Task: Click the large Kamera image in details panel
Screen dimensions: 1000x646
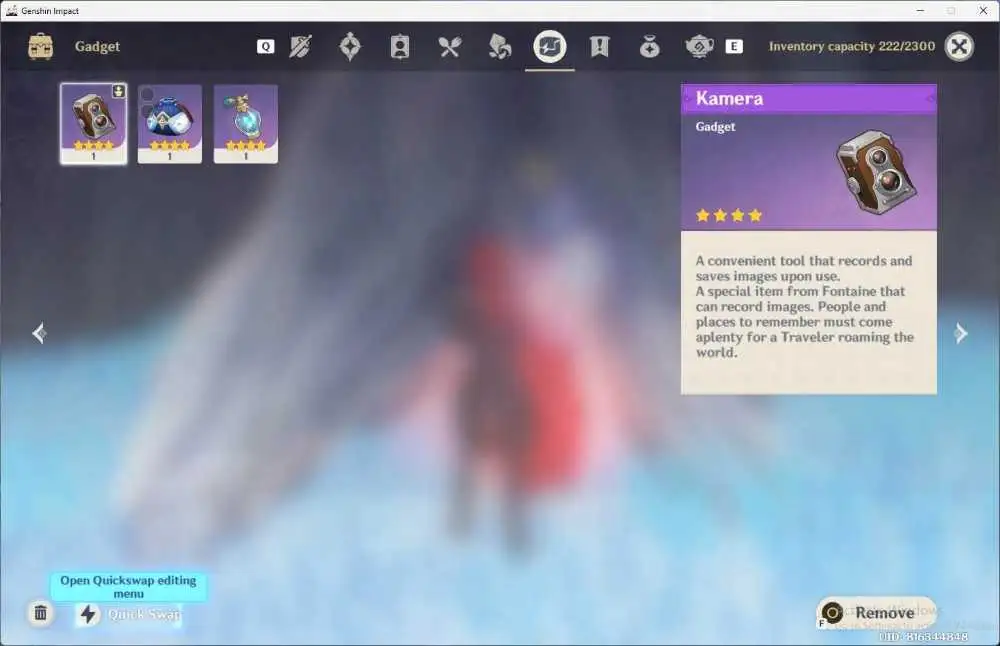Action: pyautogui.click(x=878, y=172)
